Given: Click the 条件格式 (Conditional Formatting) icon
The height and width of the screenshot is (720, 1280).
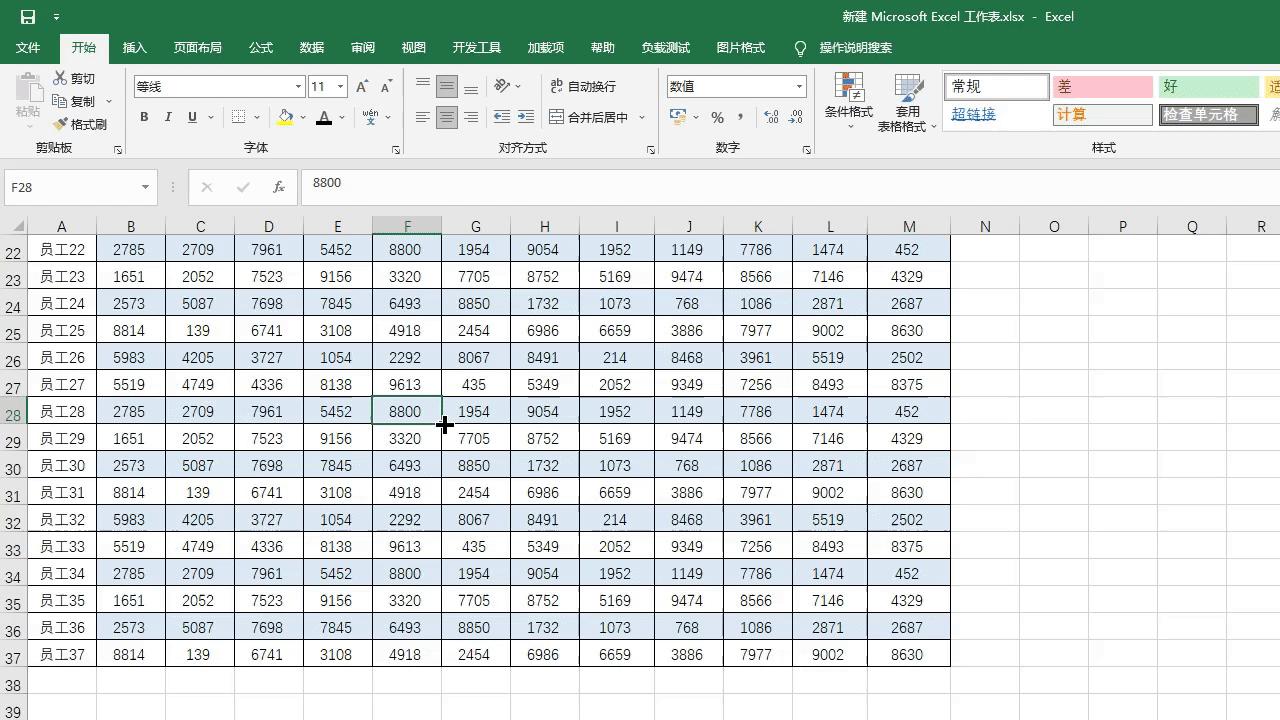Looking at the screenshot, I should [x=848, y=100].
